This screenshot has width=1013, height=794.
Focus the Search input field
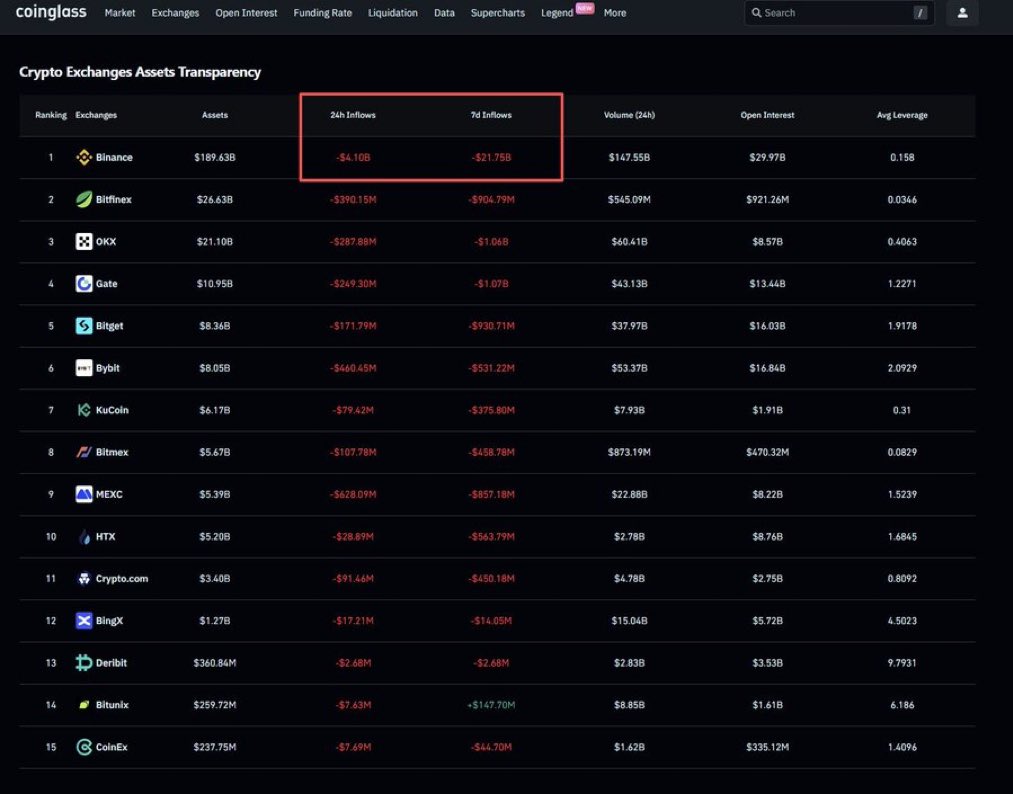point(839,13)
